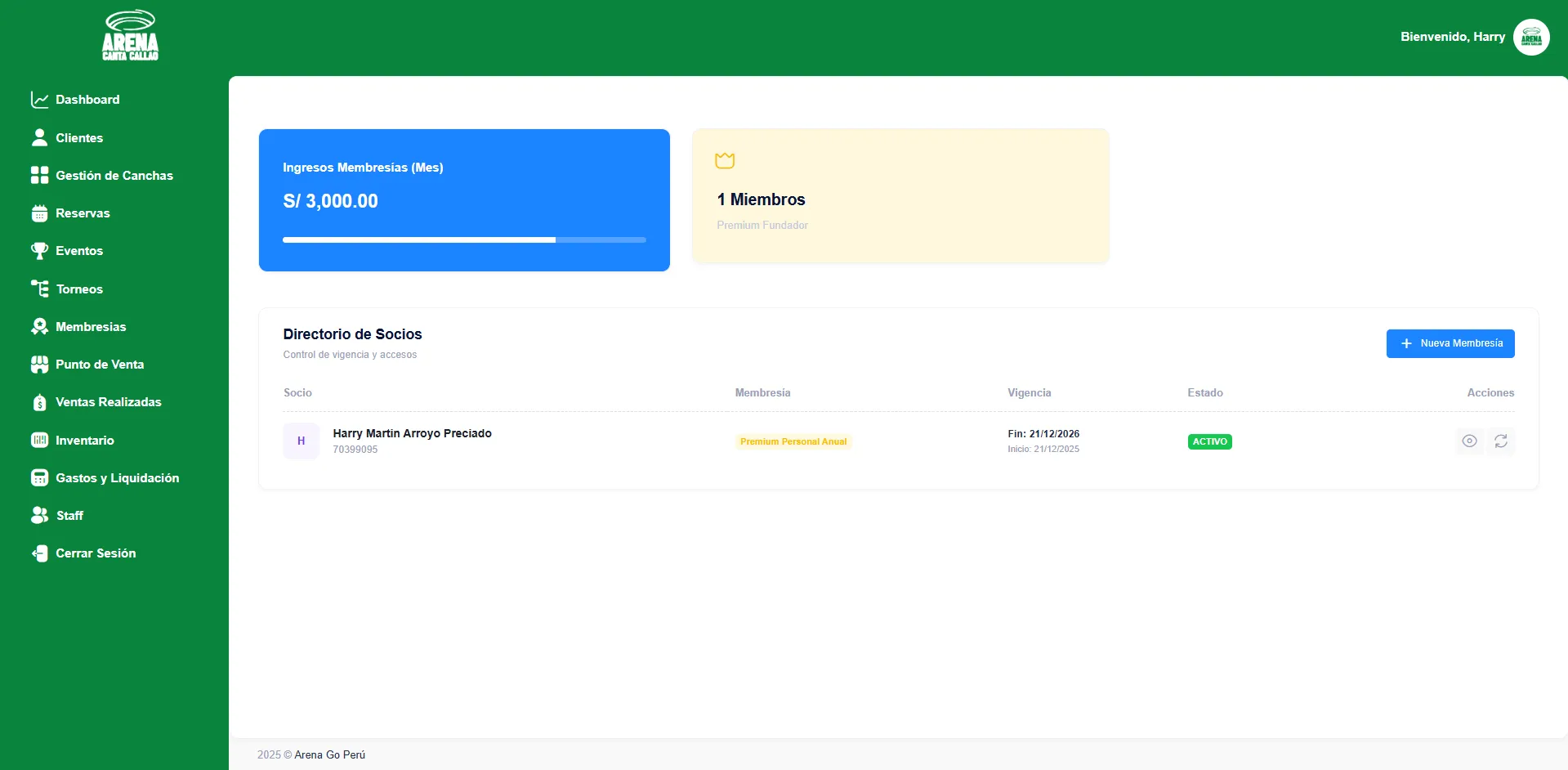
Task: Log out using Cerrar Sesión
Action: click(95, 553)
